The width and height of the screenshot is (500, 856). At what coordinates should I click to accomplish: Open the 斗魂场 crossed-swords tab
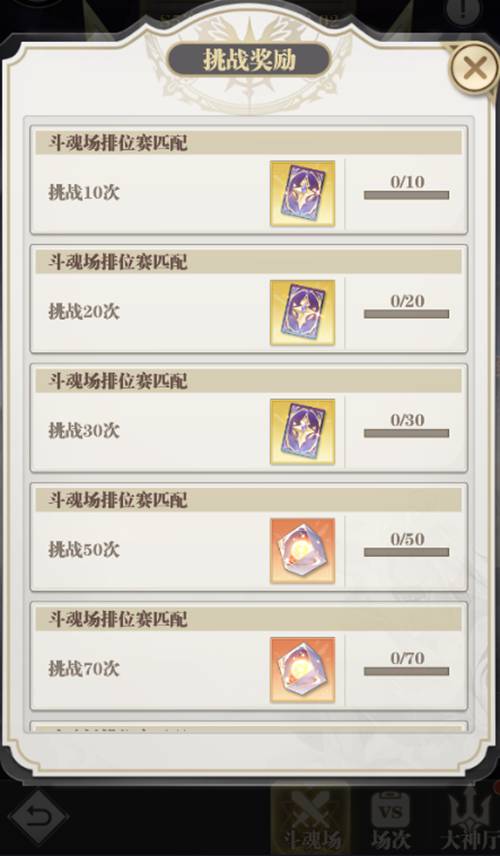pos(310,820)
